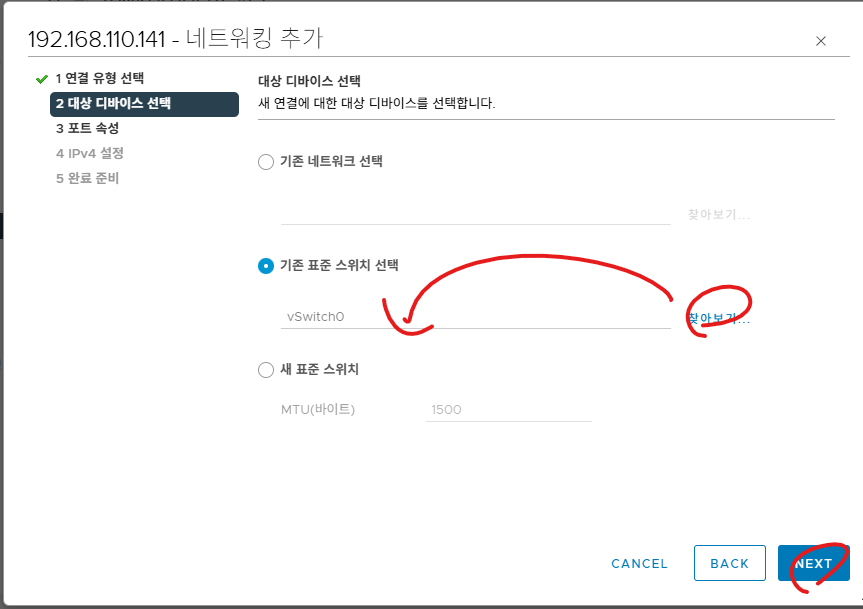
Task: Open 찾아보기 link for standard switch
Action: (x=718, y=318)
